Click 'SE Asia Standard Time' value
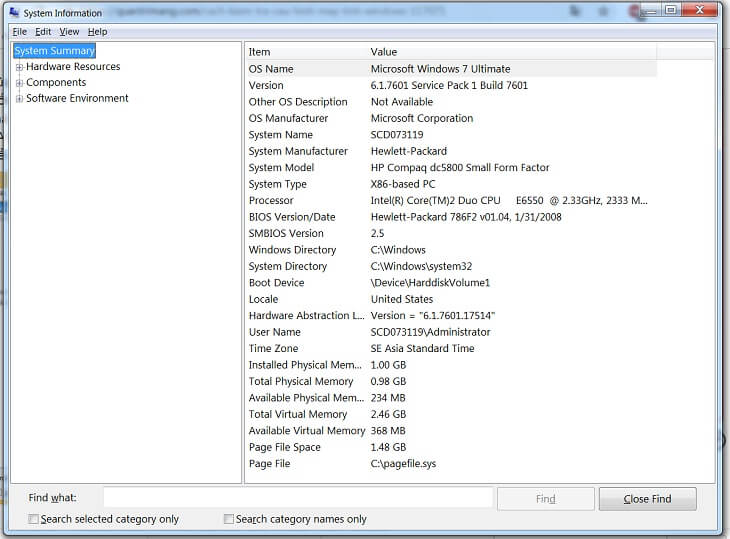Screen dimensions: 730x539 click(422, 348)
